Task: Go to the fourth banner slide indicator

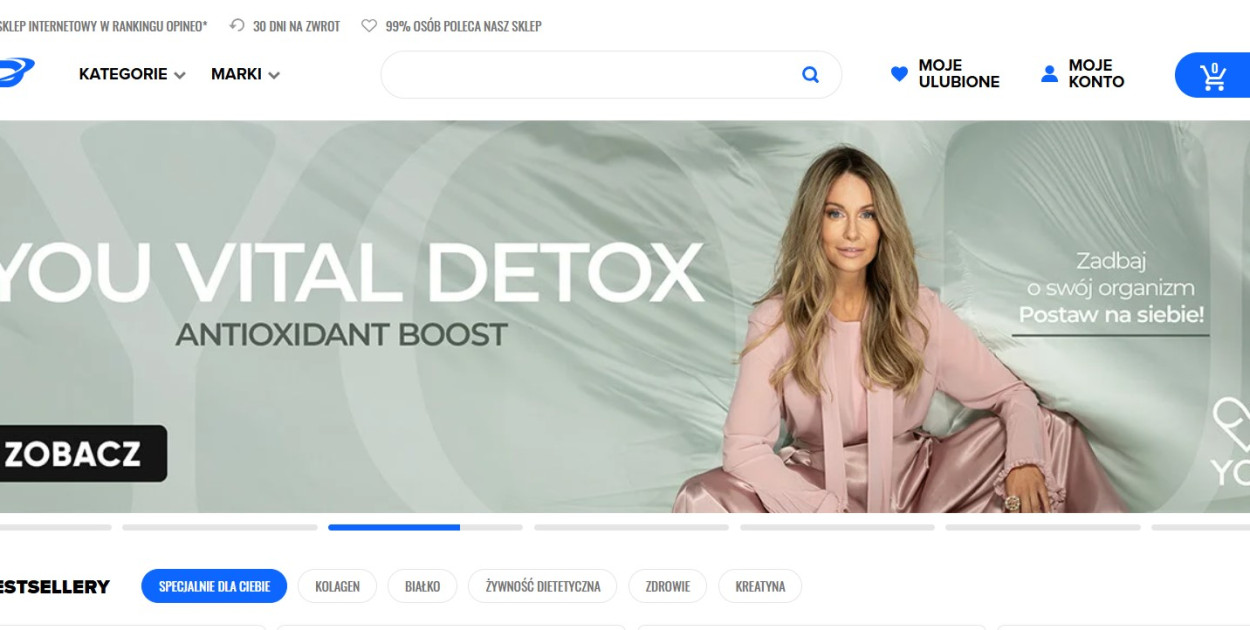Action: [631, 527]
